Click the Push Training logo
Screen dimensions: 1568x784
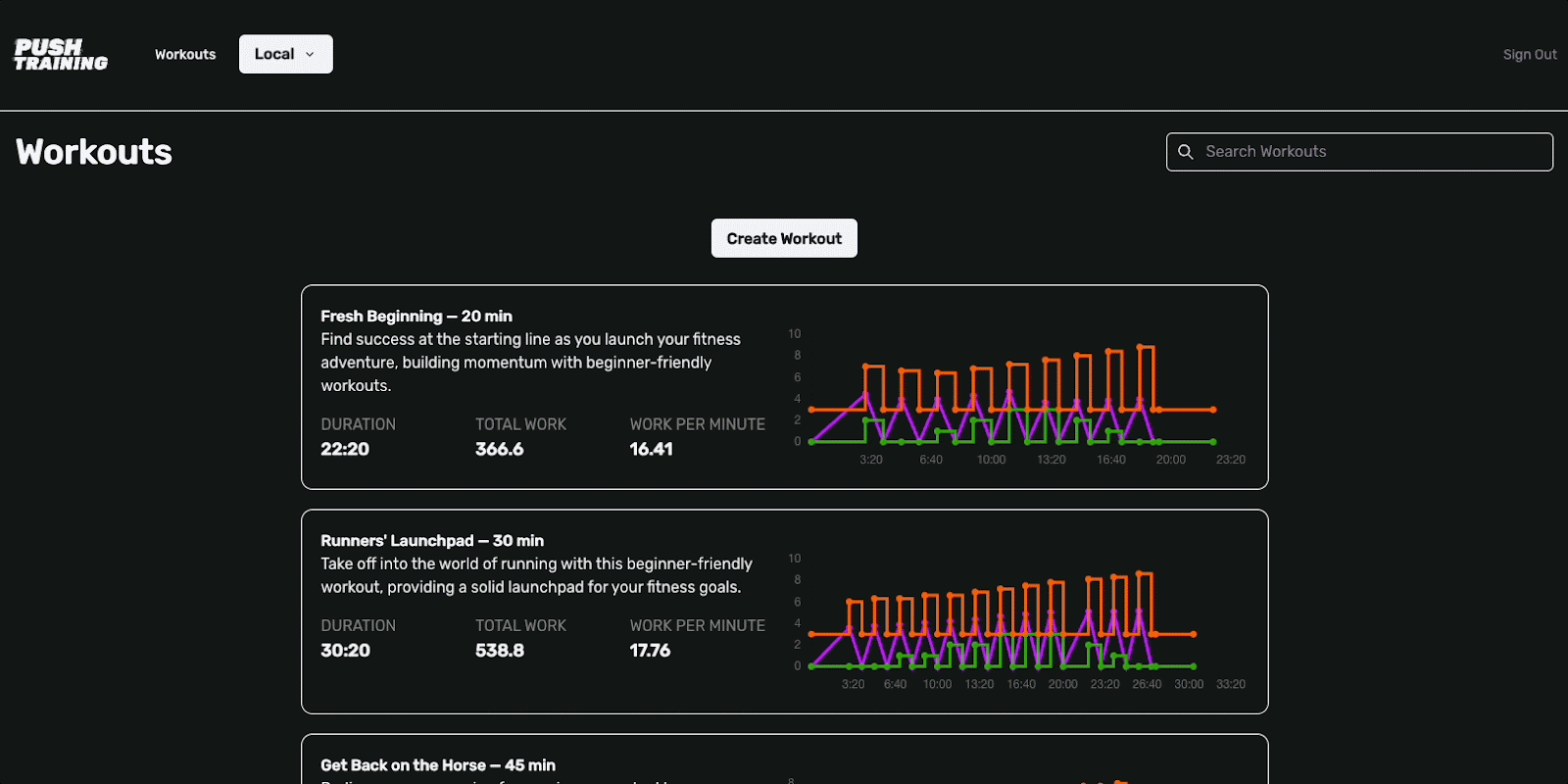tap(61, 55)
